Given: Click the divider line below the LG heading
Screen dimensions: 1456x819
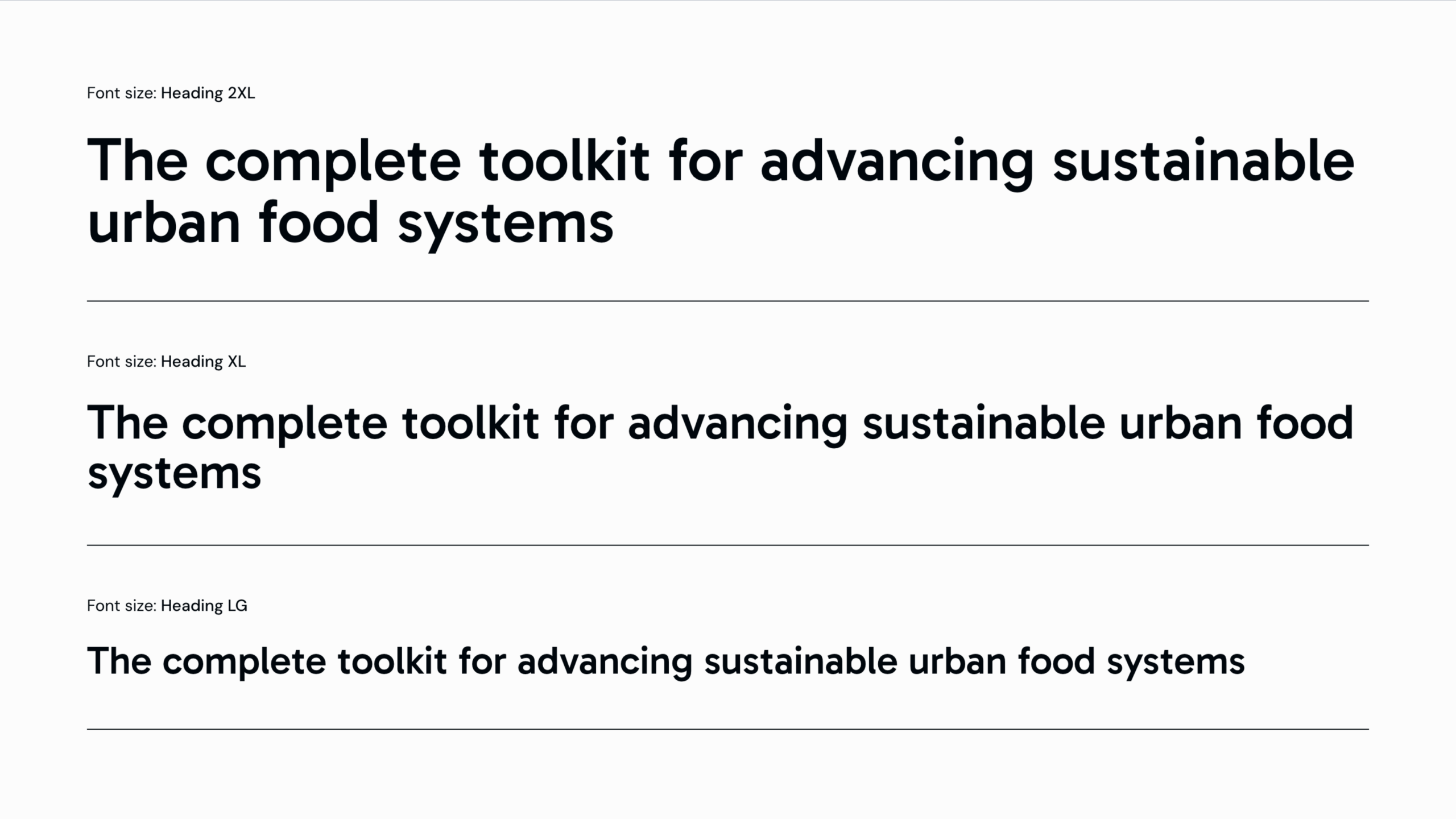Looking at the screenshot, I should pos(728,729).
